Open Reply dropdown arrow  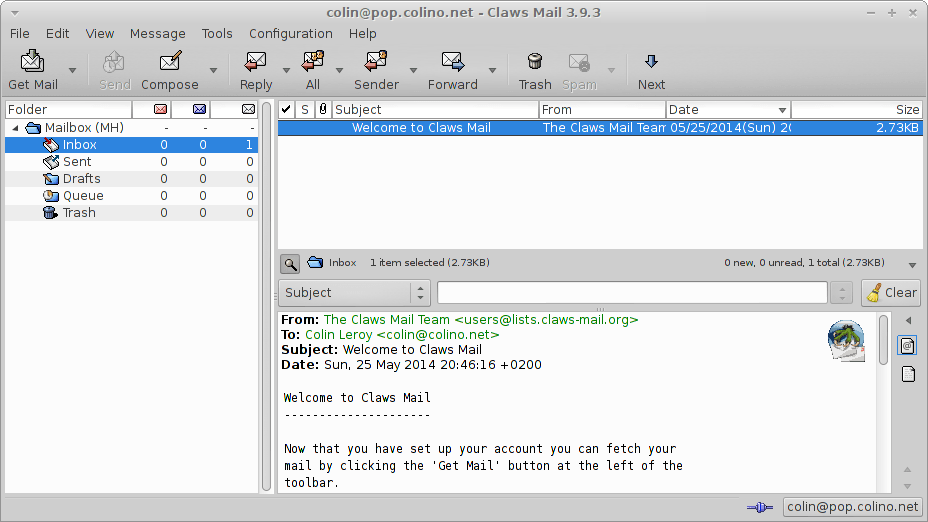[286, 70]
